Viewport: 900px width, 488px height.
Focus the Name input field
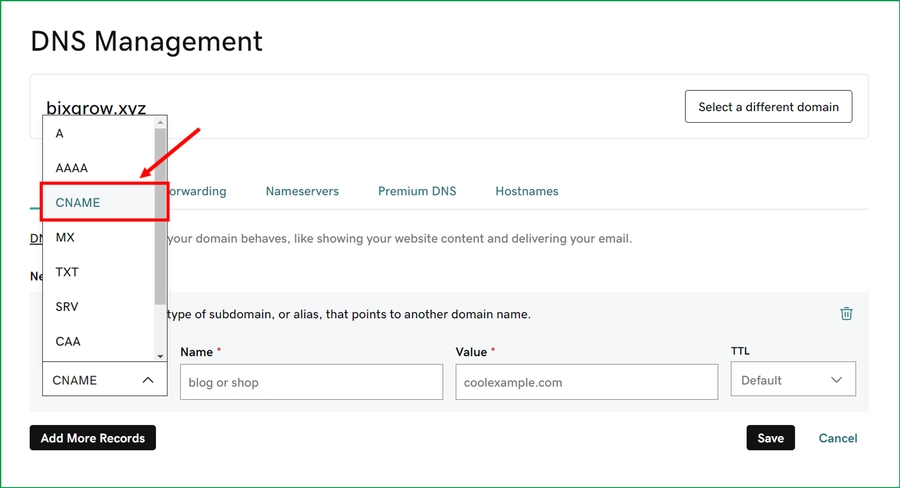click(x=311, y=382)
